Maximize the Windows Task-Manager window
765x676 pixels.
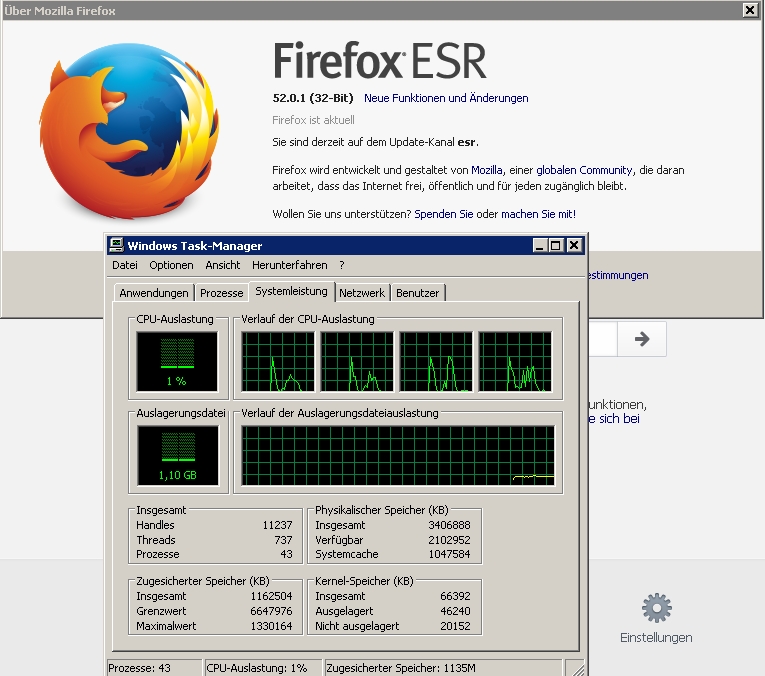pos(556,245)
